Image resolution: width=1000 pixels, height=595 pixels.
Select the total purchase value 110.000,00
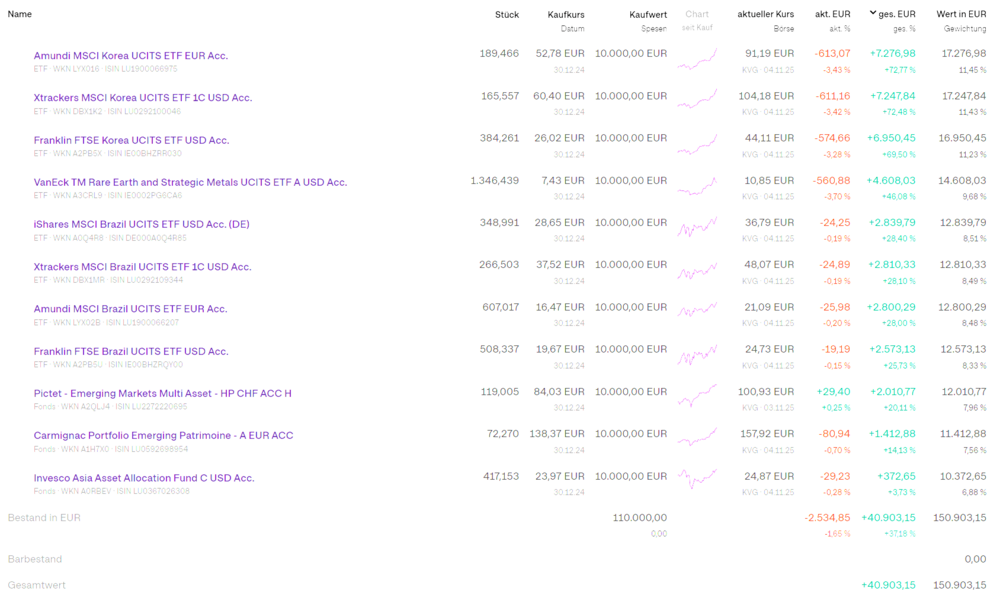640,518
